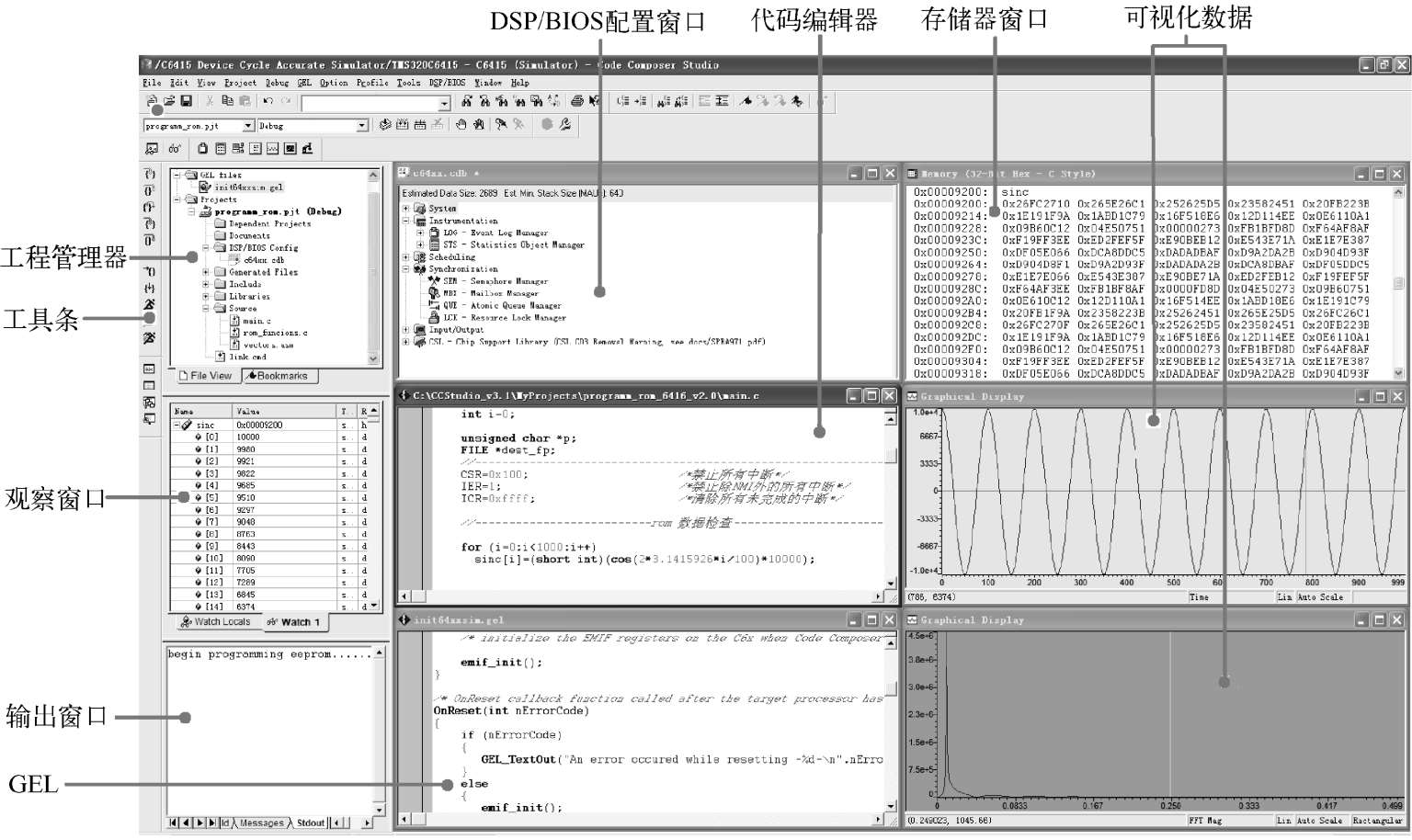This screenshot has height=840, width=1412.
Task: Open the find text combo box arrow
Action: tap(443, 103)
